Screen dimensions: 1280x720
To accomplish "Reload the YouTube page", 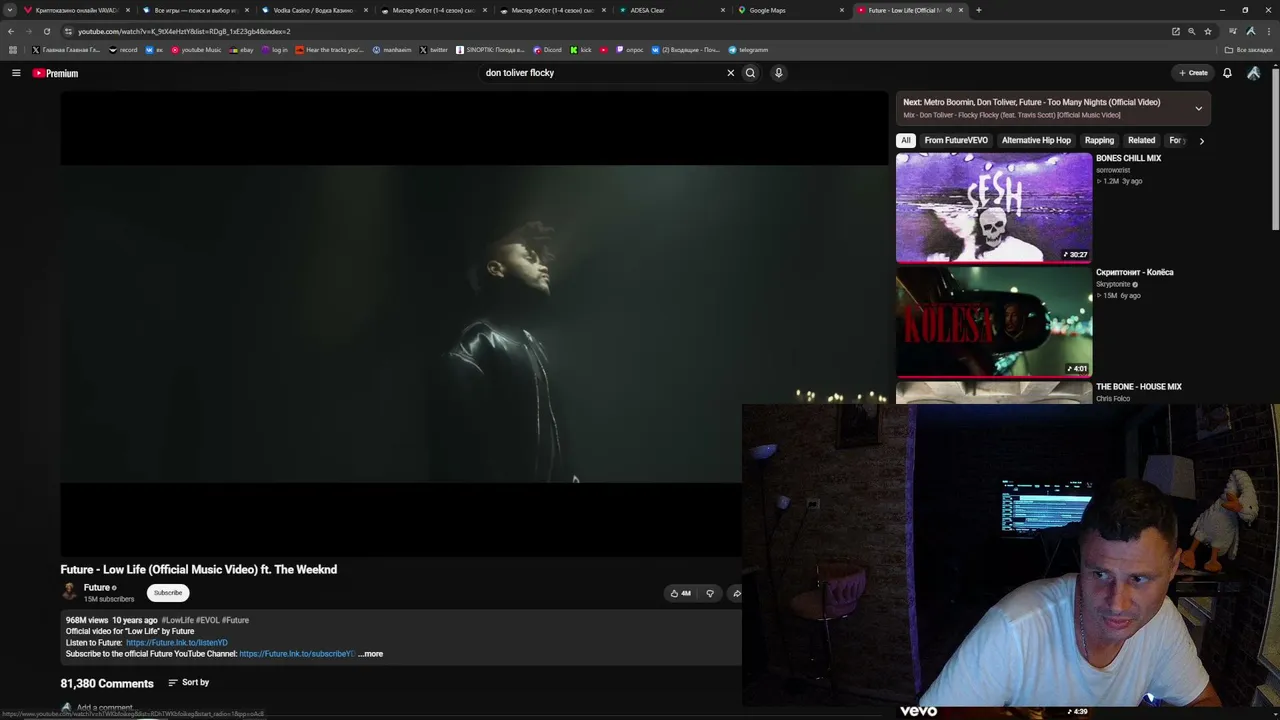I will click(x=46, y=31).
